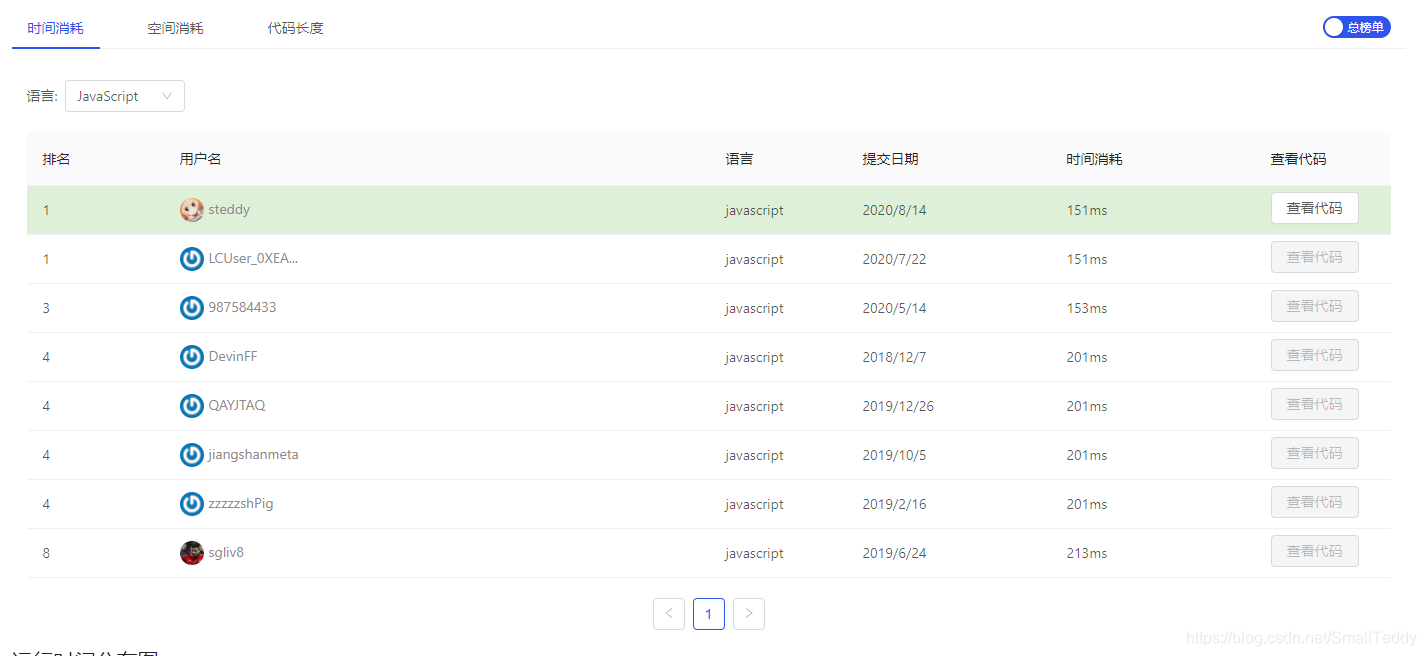Click the next page arrow

tap(749, 613)
